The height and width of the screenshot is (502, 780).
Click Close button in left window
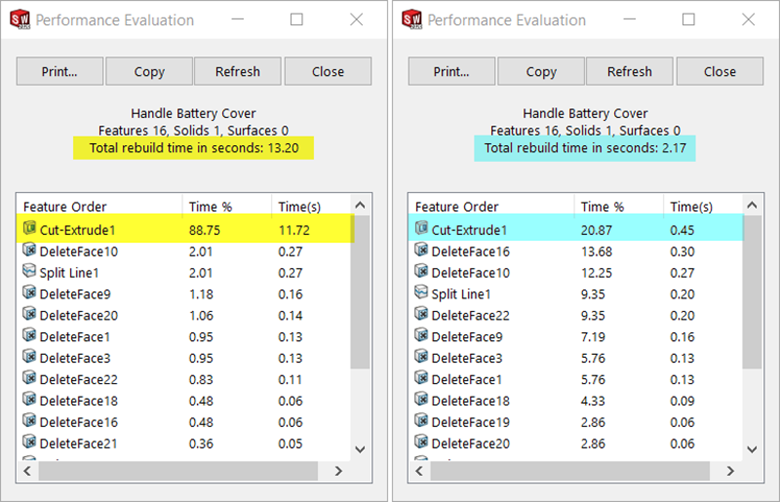pyautogui.click(x=328, y=71)
